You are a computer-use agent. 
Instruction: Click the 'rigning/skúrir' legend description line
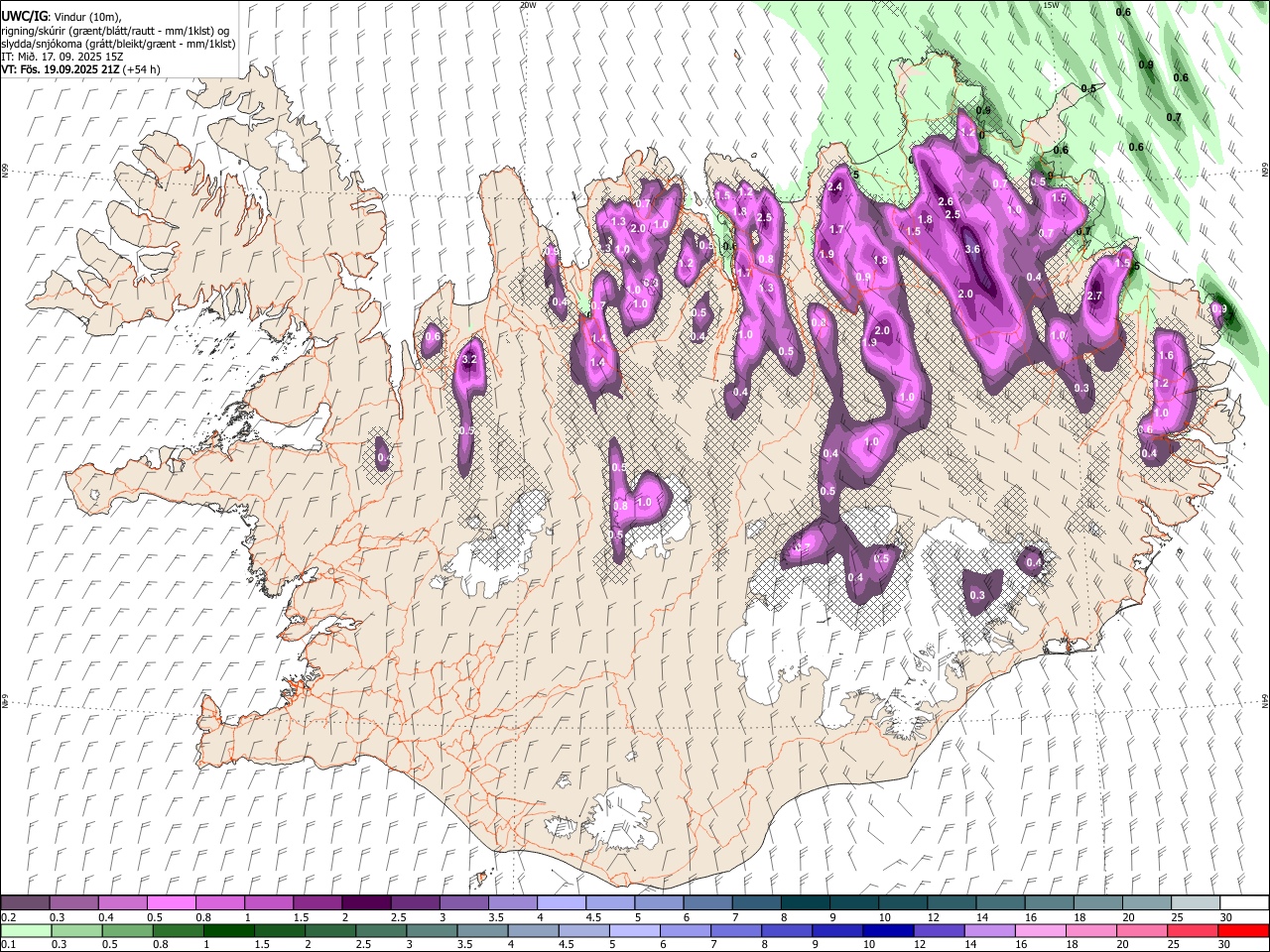(x=114, y=31)
